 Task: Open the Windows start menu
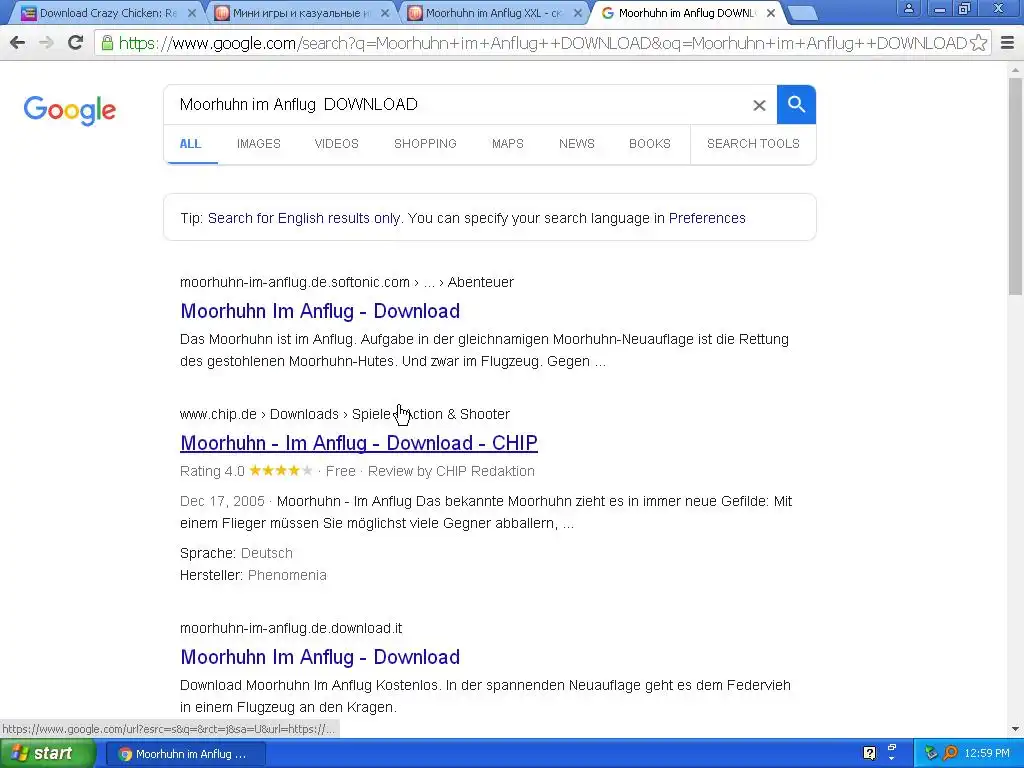pyautogui.click(x=48, y=754)
